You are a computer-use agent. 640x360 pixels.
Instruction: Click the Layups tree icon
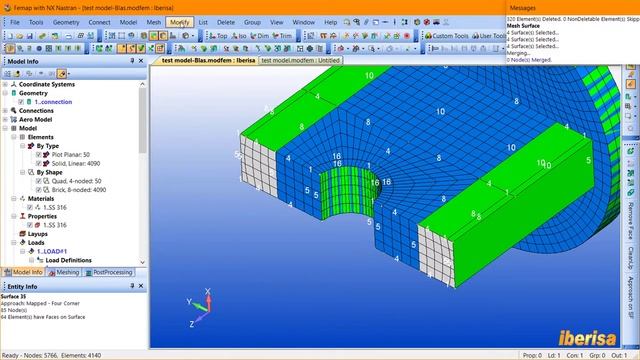coord(22,234)
